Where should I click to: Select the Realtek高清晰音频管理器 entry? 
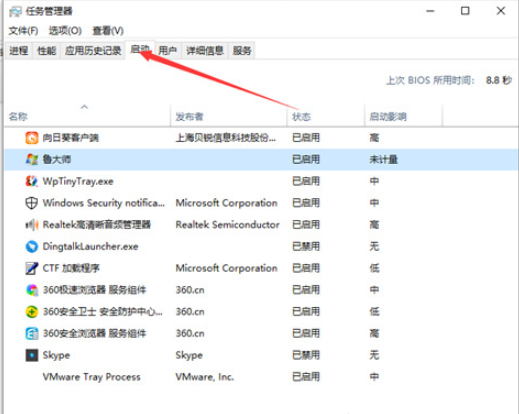tap(97, 225)
